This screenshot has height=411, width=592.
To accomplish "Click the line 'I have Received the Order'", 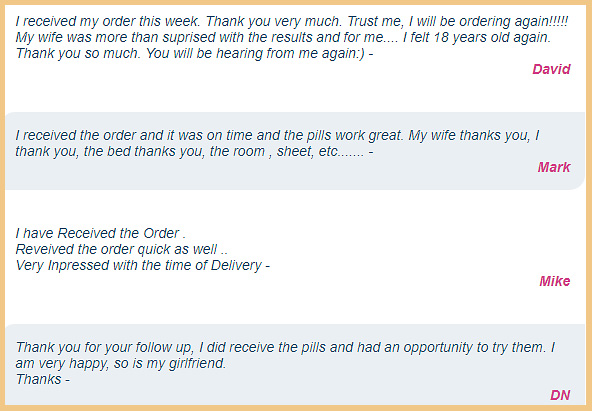I will click(100, 233).
